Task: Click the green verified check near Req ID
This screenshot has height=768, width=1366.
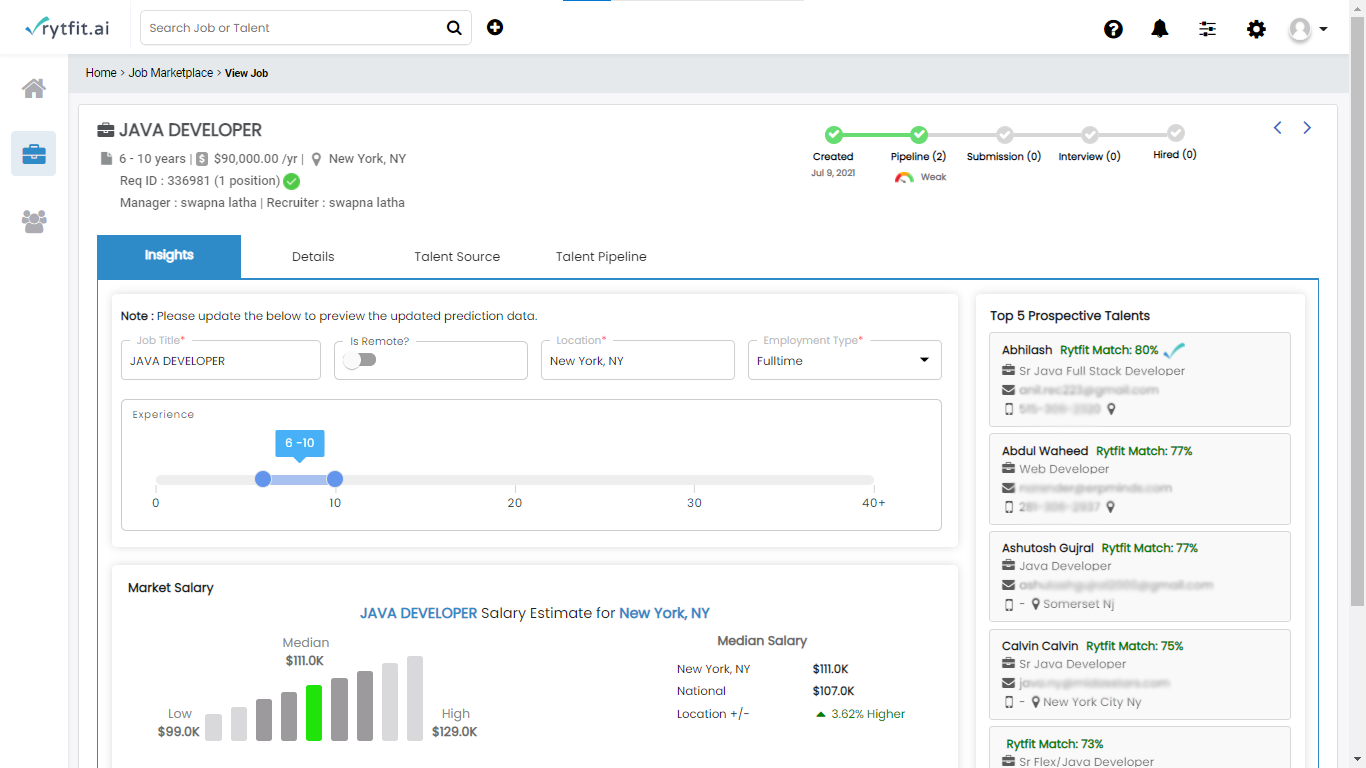Action: pos(291,181)
